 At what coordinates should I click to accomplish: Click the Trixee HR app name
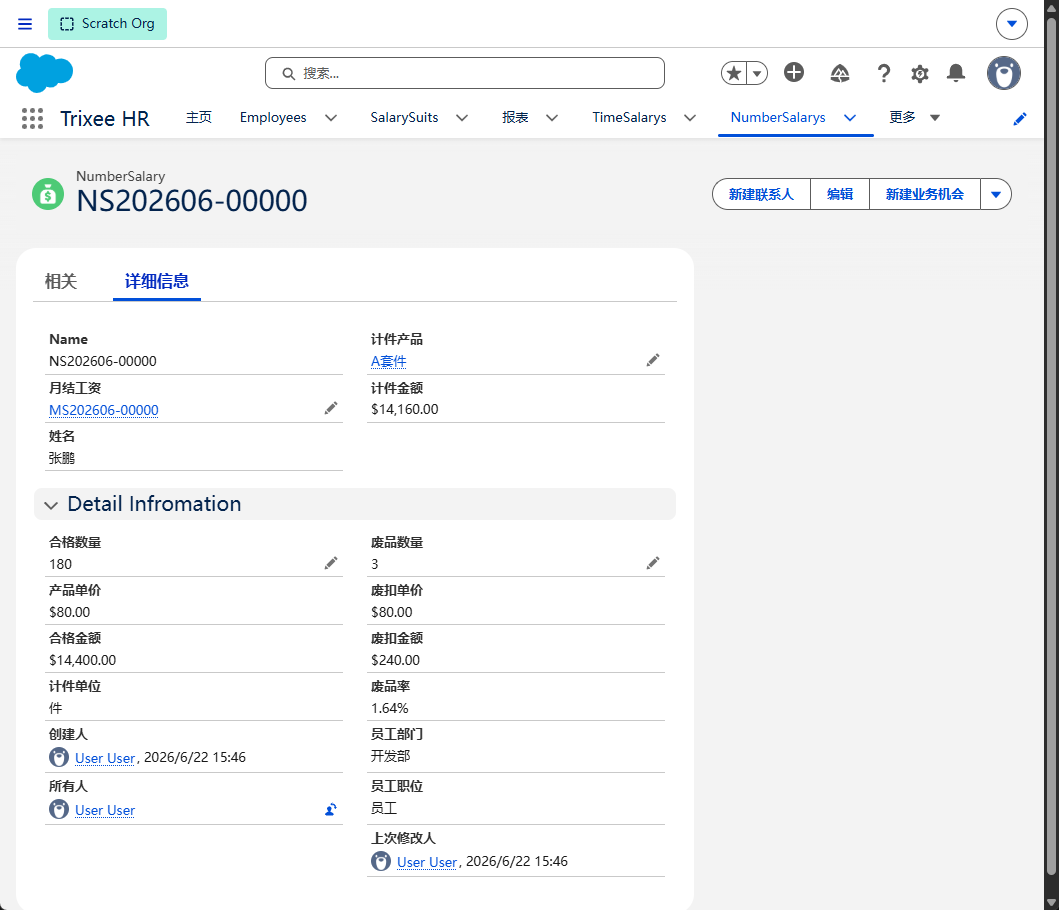coord(105,119)
